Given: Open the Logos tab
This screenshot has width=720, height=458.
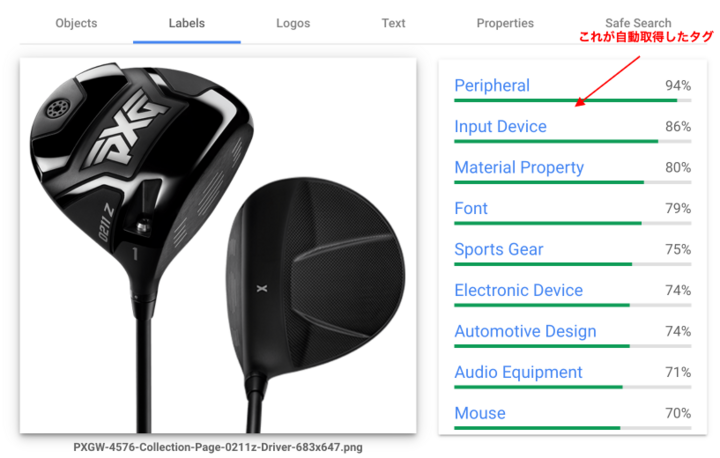Looking at the screenshot, I should pyautogui.click(x=293, y=23).
